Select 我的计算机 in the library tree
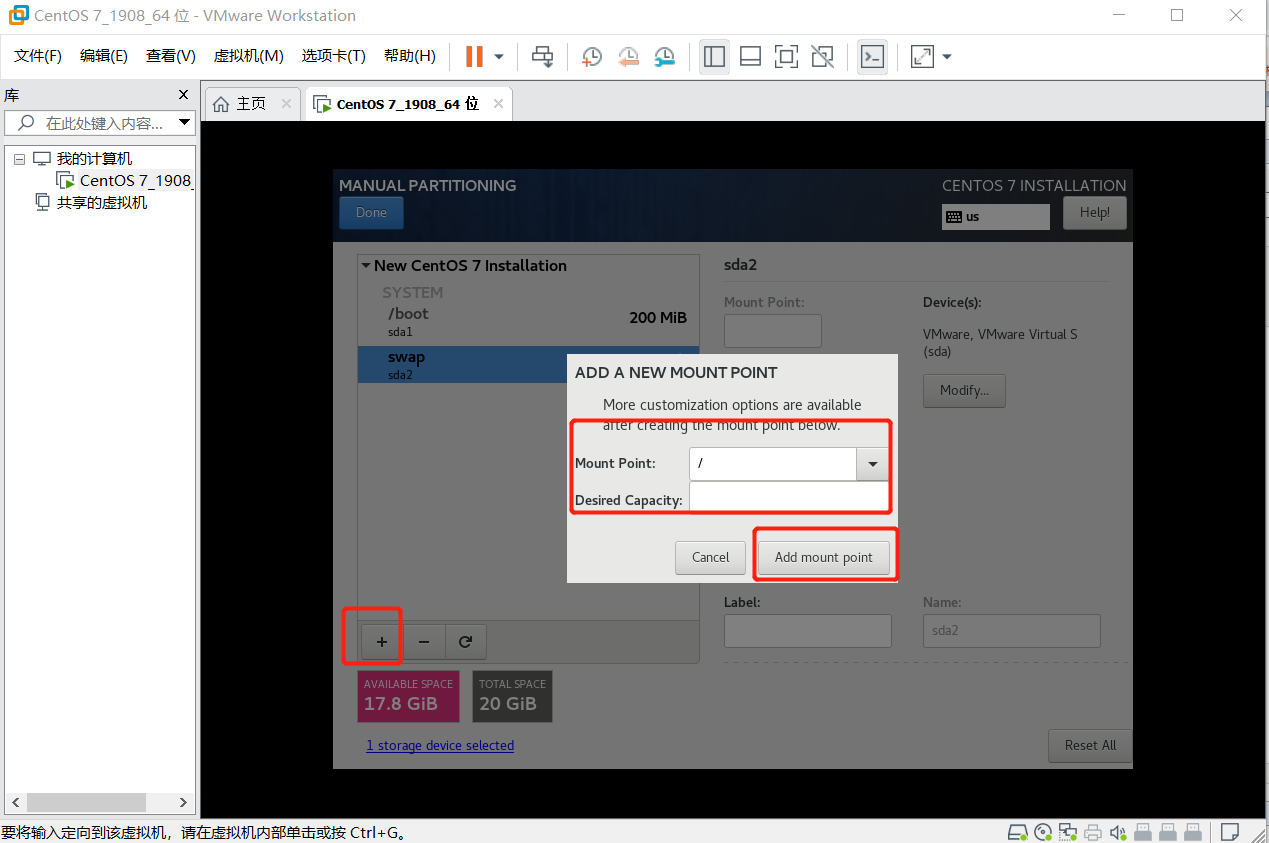1269x843 pixels. (x=94, y=159)
